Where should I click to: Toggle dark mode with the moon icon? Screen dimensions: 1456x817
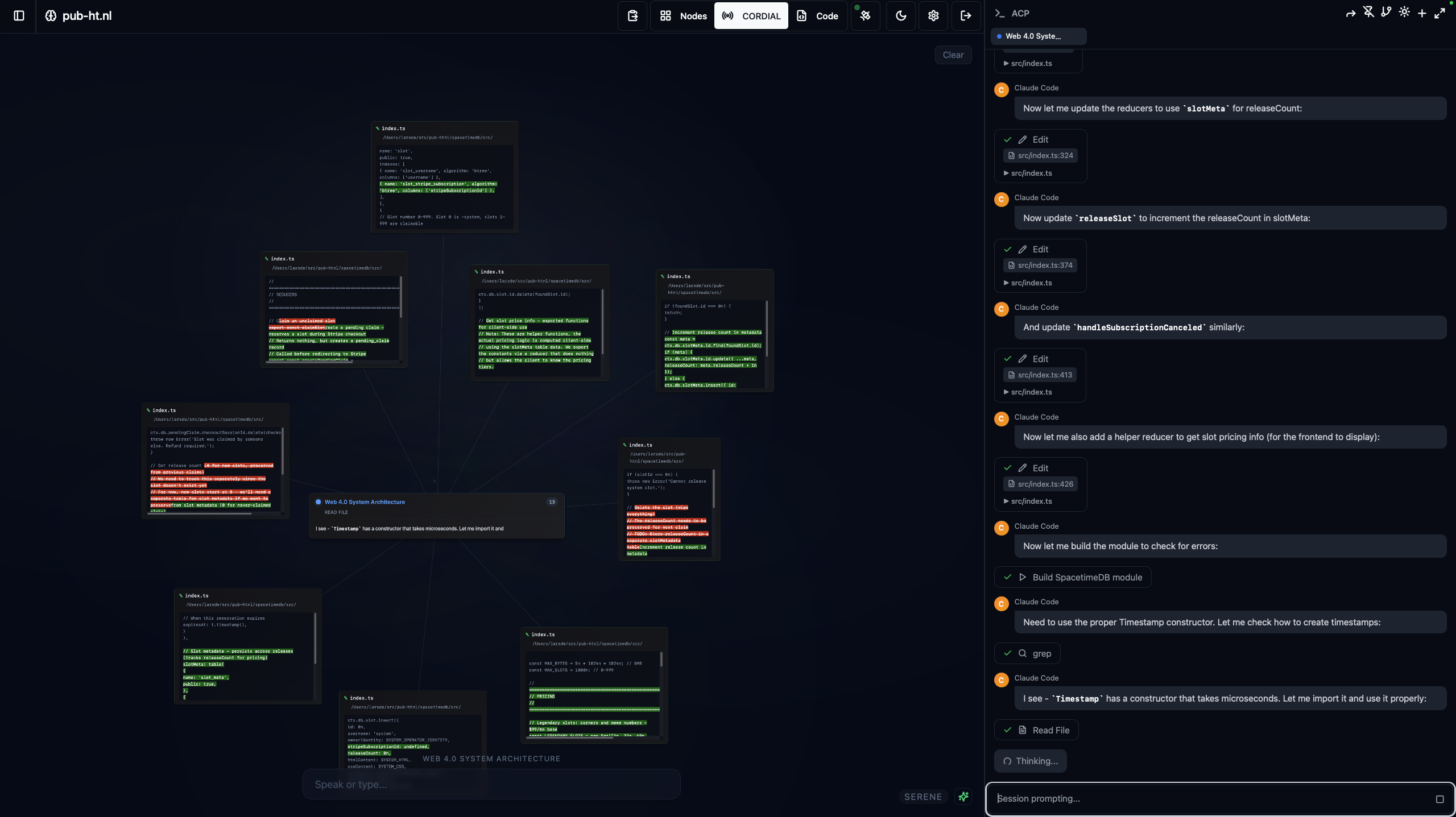[901, 15]
